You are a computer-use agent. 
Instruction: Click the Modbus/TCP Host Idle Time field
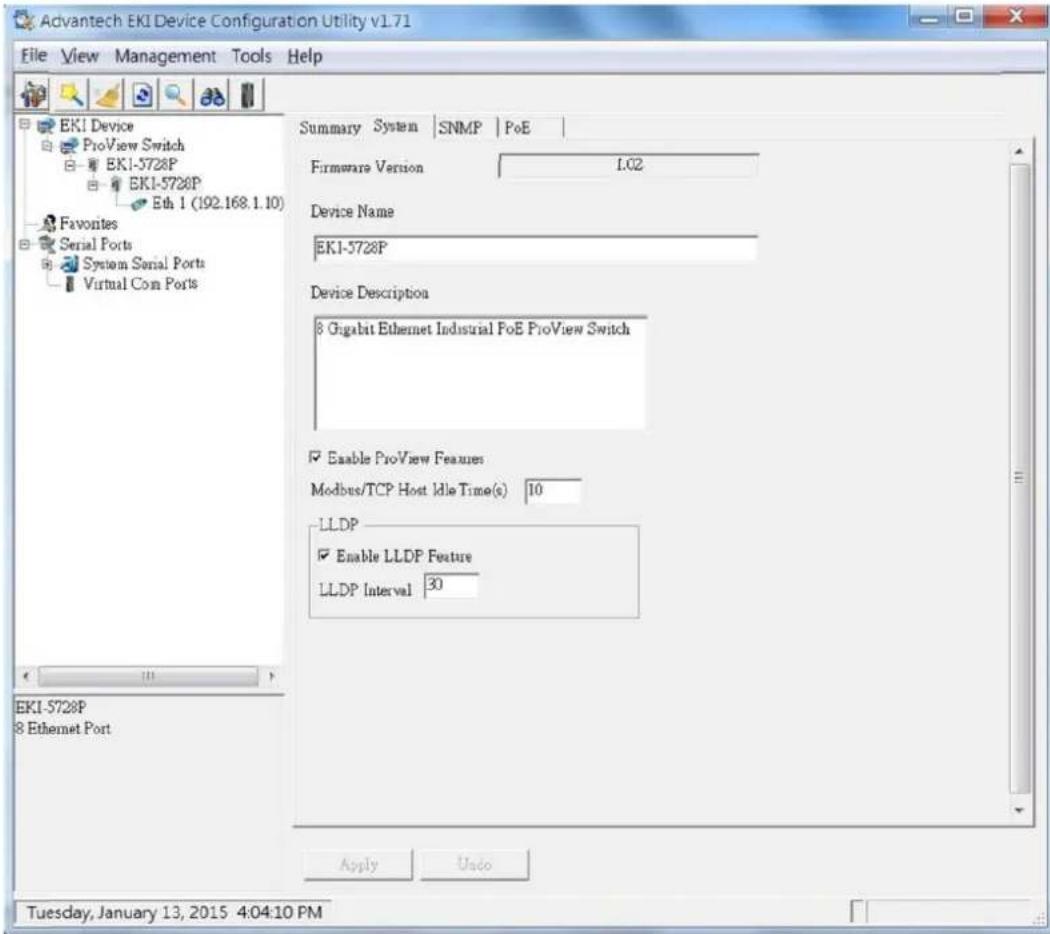(553, 491)
